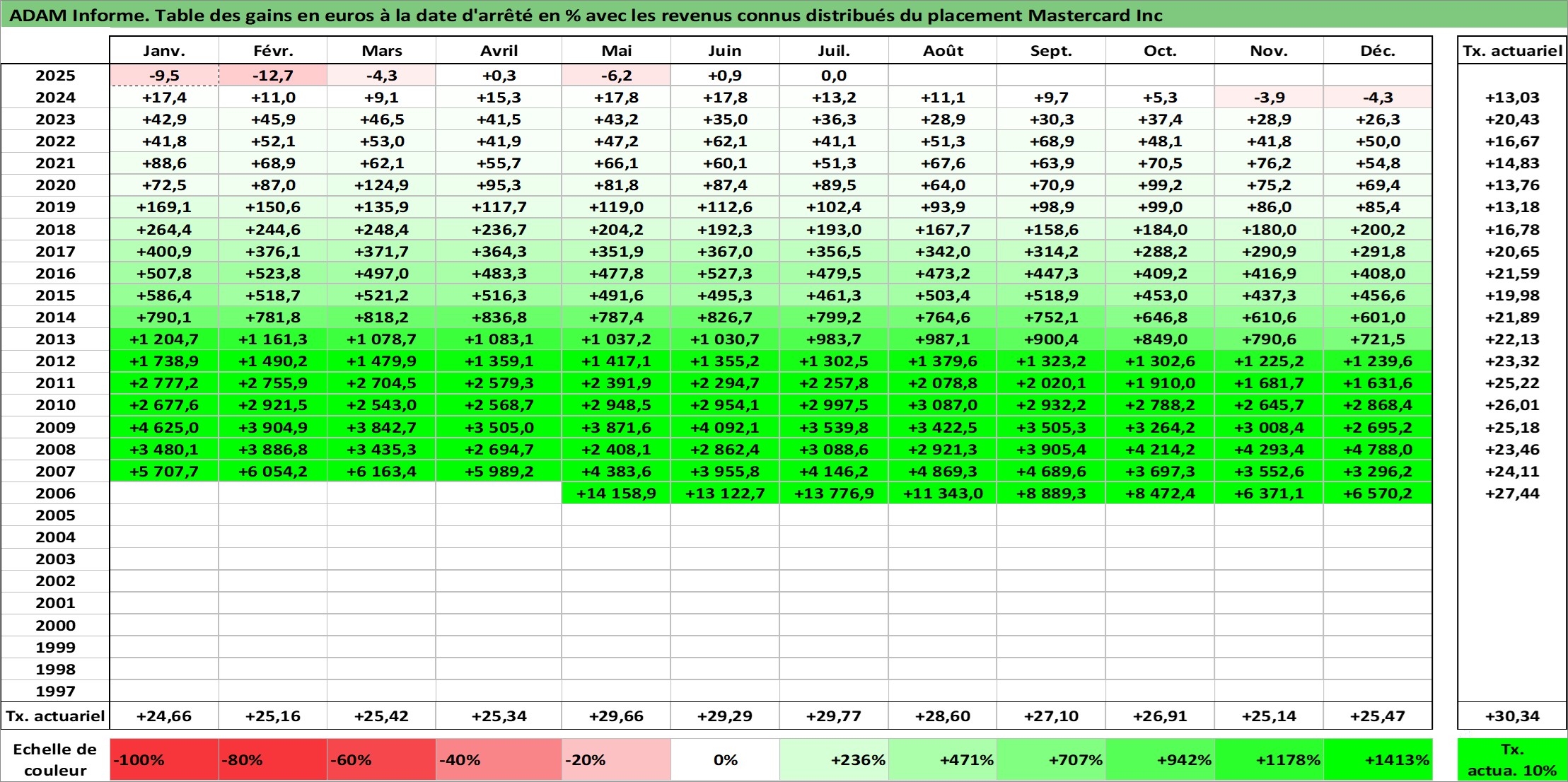Click the Echelle de couleur label
Screen dimensions: 1568x782
55,760
